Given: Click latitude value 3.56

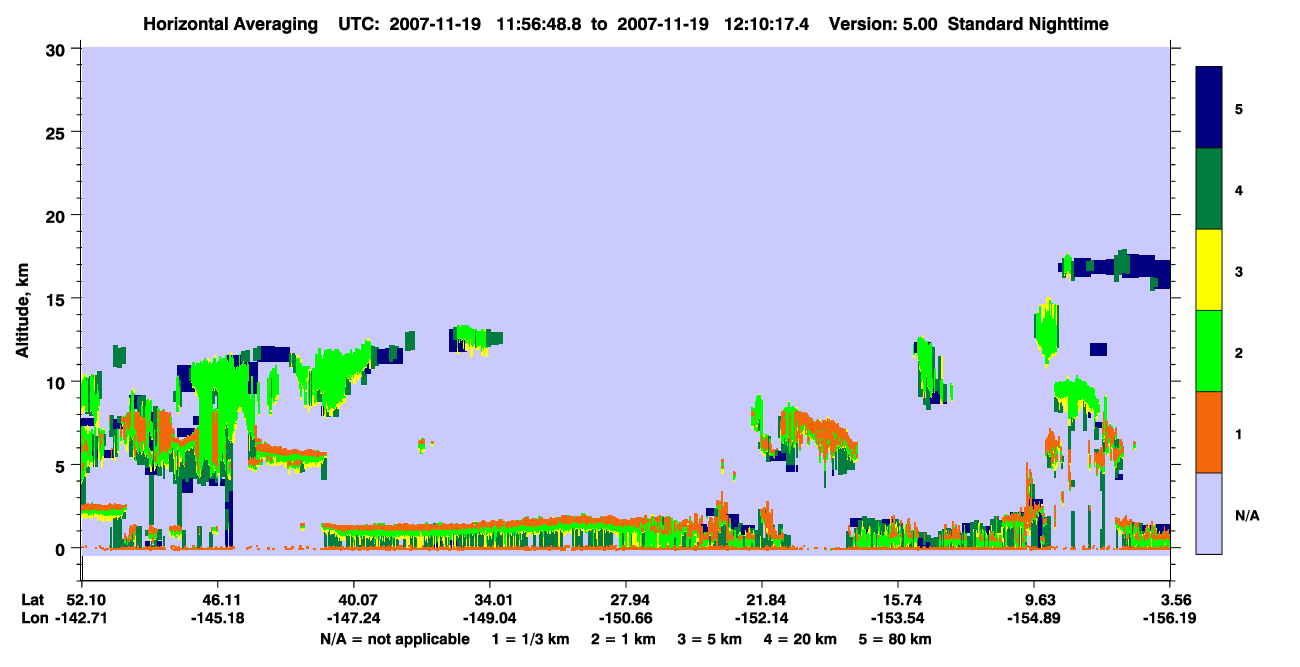Looking at the screenshot, I should click(x=1176, y=600).
